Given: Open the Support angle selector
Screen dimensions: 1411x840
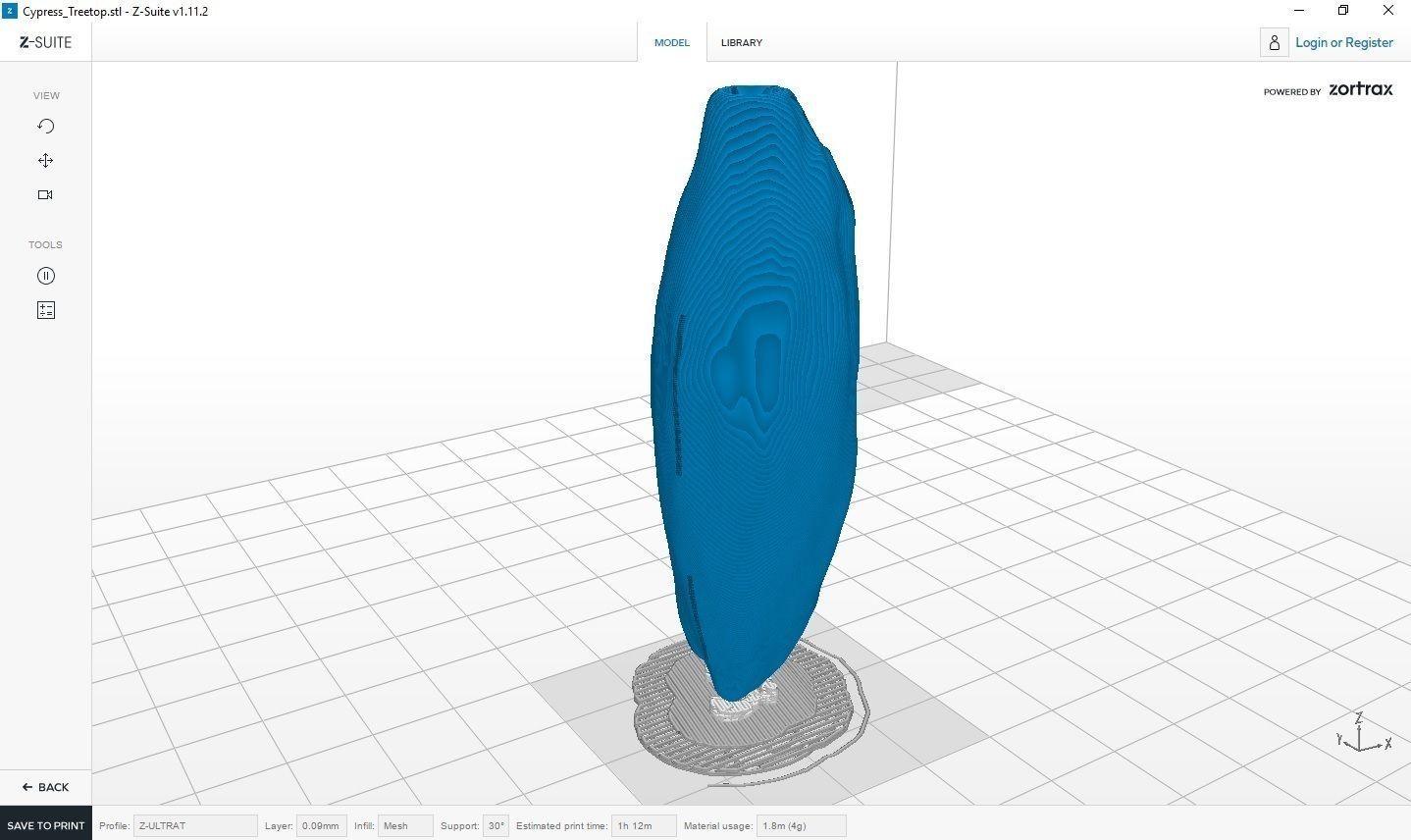Looking at the screenshot, I should point(496,825).
